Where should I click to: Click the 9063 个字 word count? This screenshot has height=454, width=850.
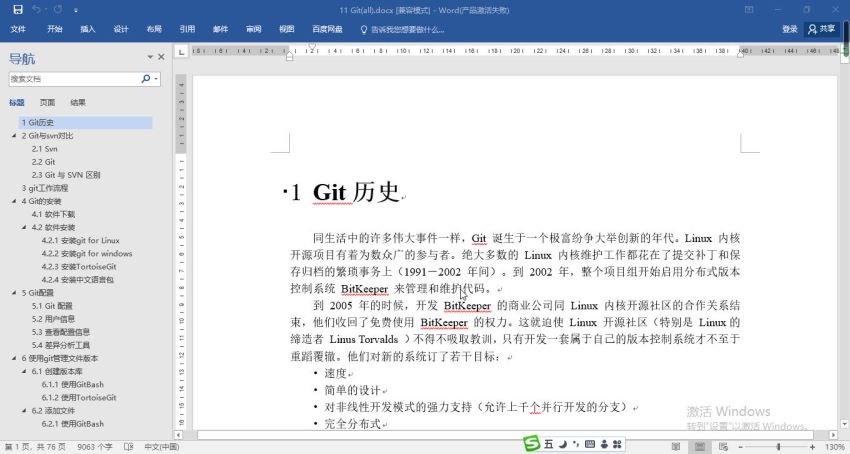coord(94,447)
